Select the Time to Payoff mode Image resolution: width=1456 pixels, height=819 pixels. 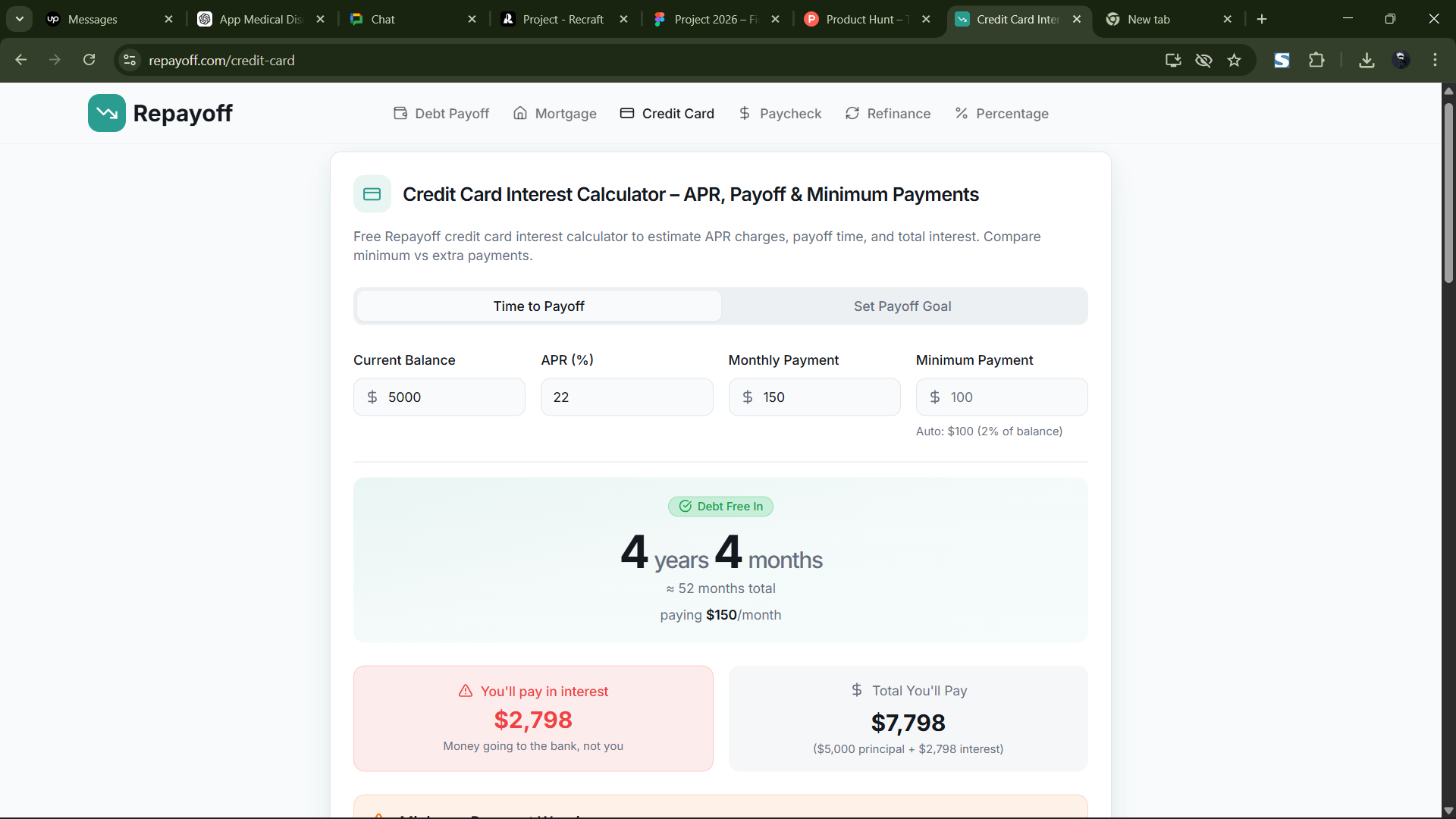coord(538,306)
